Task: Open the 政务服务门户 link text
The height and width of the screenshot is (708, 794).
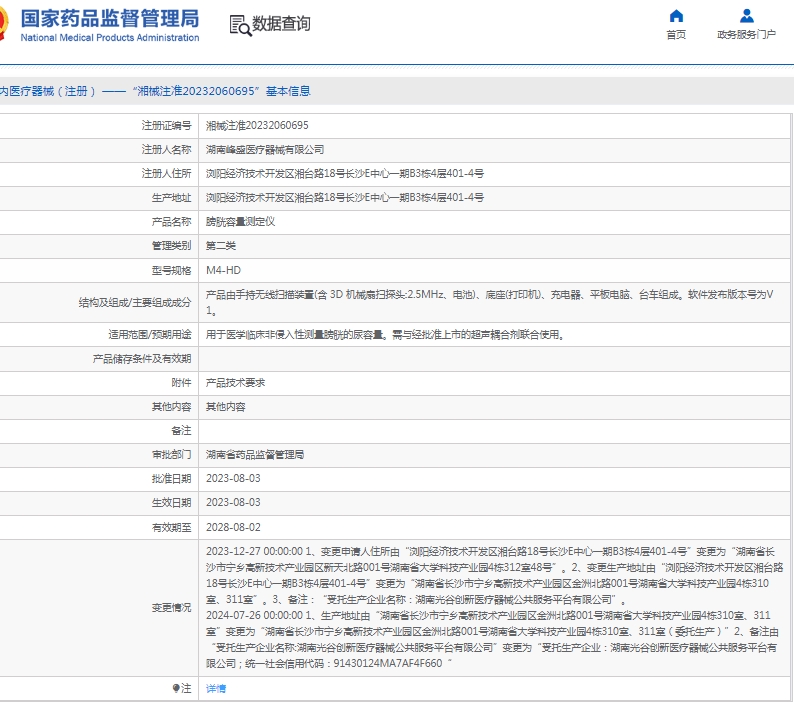Action: point(746,34)
